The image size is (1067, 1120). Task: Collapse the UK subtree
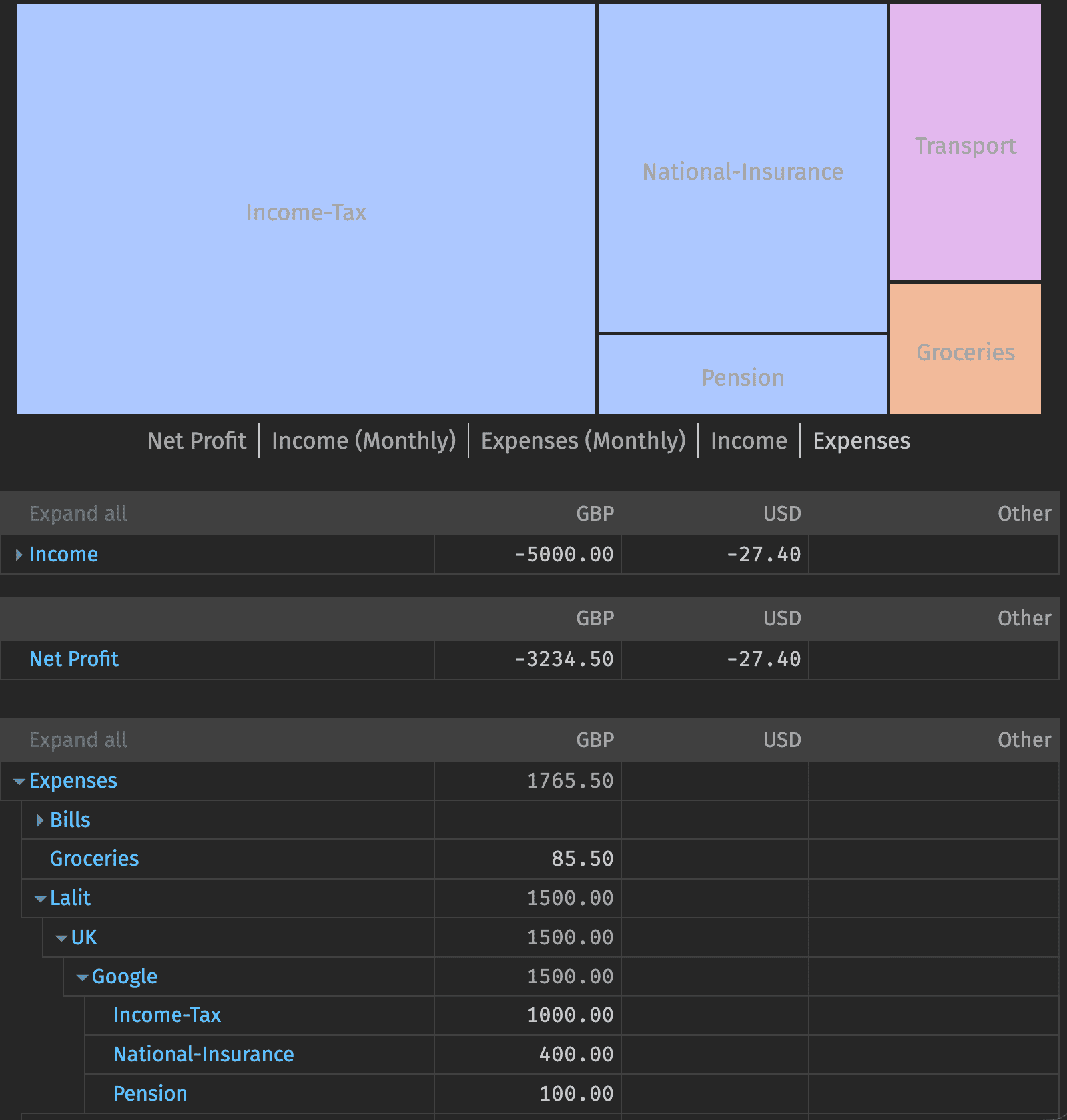[x=61, y=937]
